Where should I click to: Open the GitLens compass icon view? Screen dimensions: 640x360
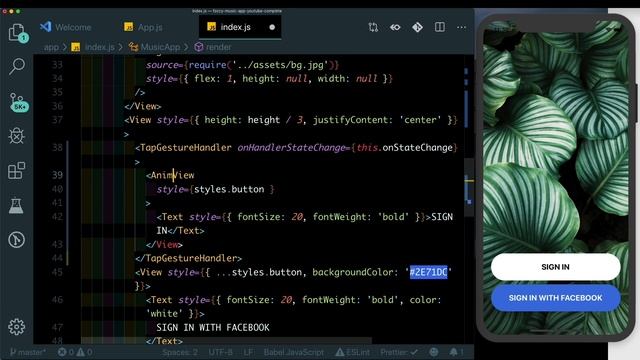click(16, 240)
